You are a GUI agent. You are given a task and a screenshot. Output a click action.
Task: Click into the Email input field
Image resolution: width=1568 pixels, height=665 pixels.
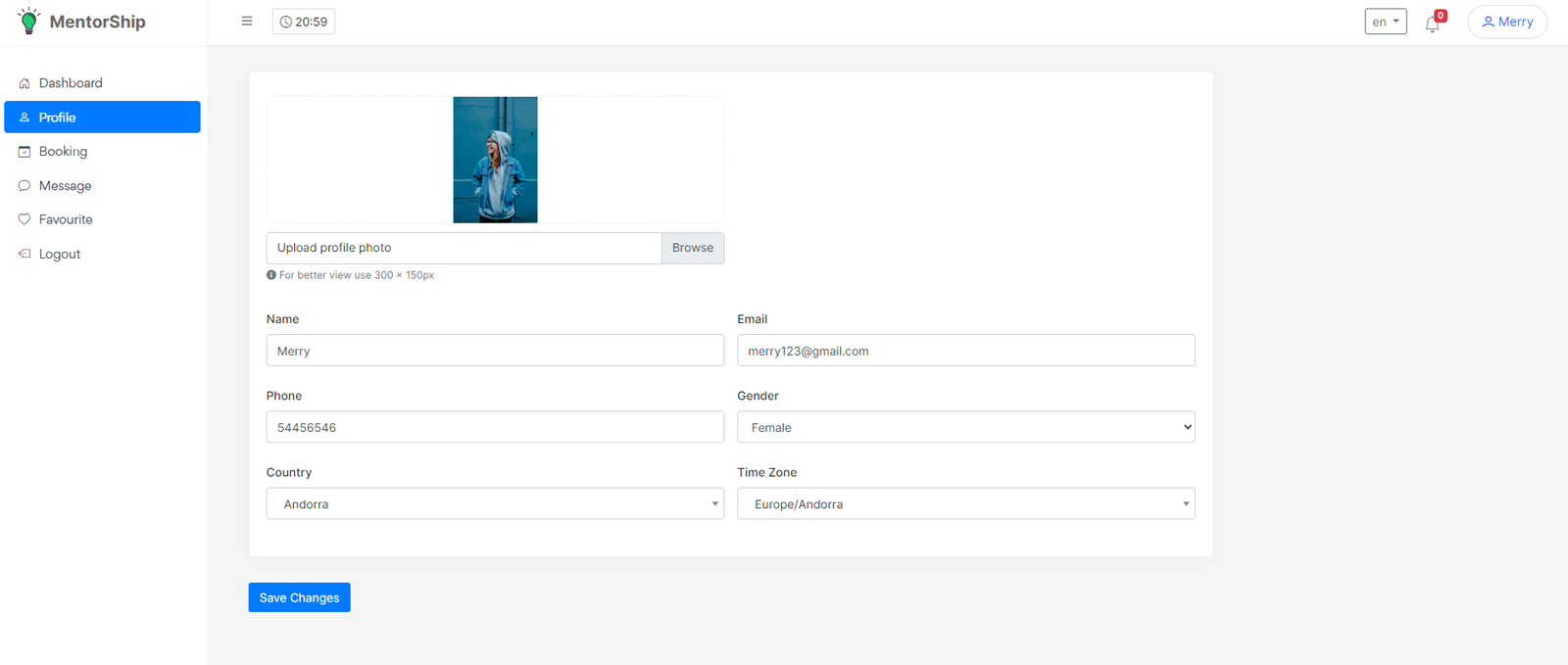click(965, 351)
